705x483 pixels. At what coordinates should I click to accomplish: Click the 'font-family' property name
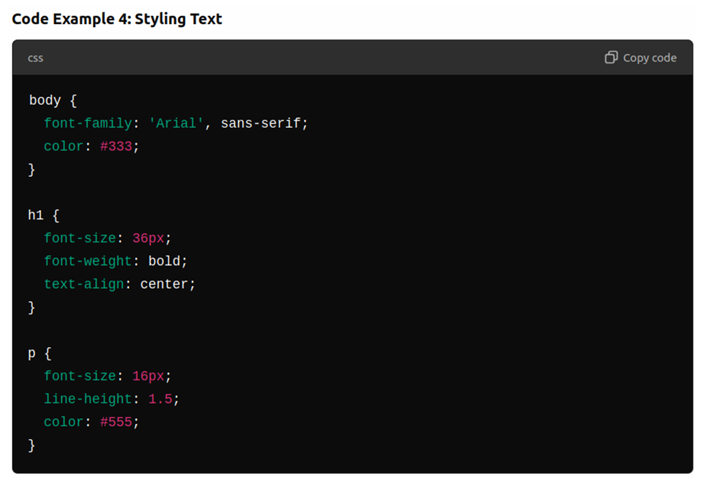[88, 123]
